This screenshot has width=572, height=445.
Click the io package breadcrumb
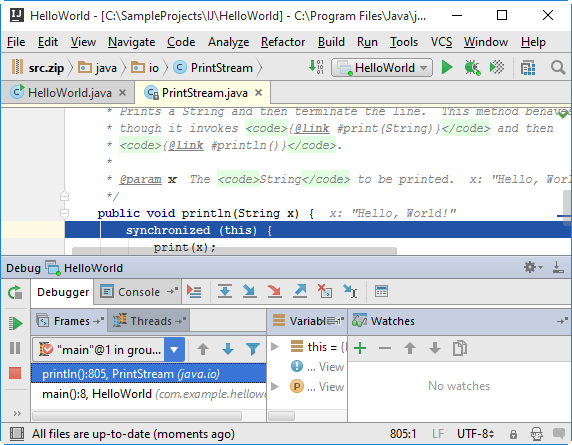coord(145,67)
